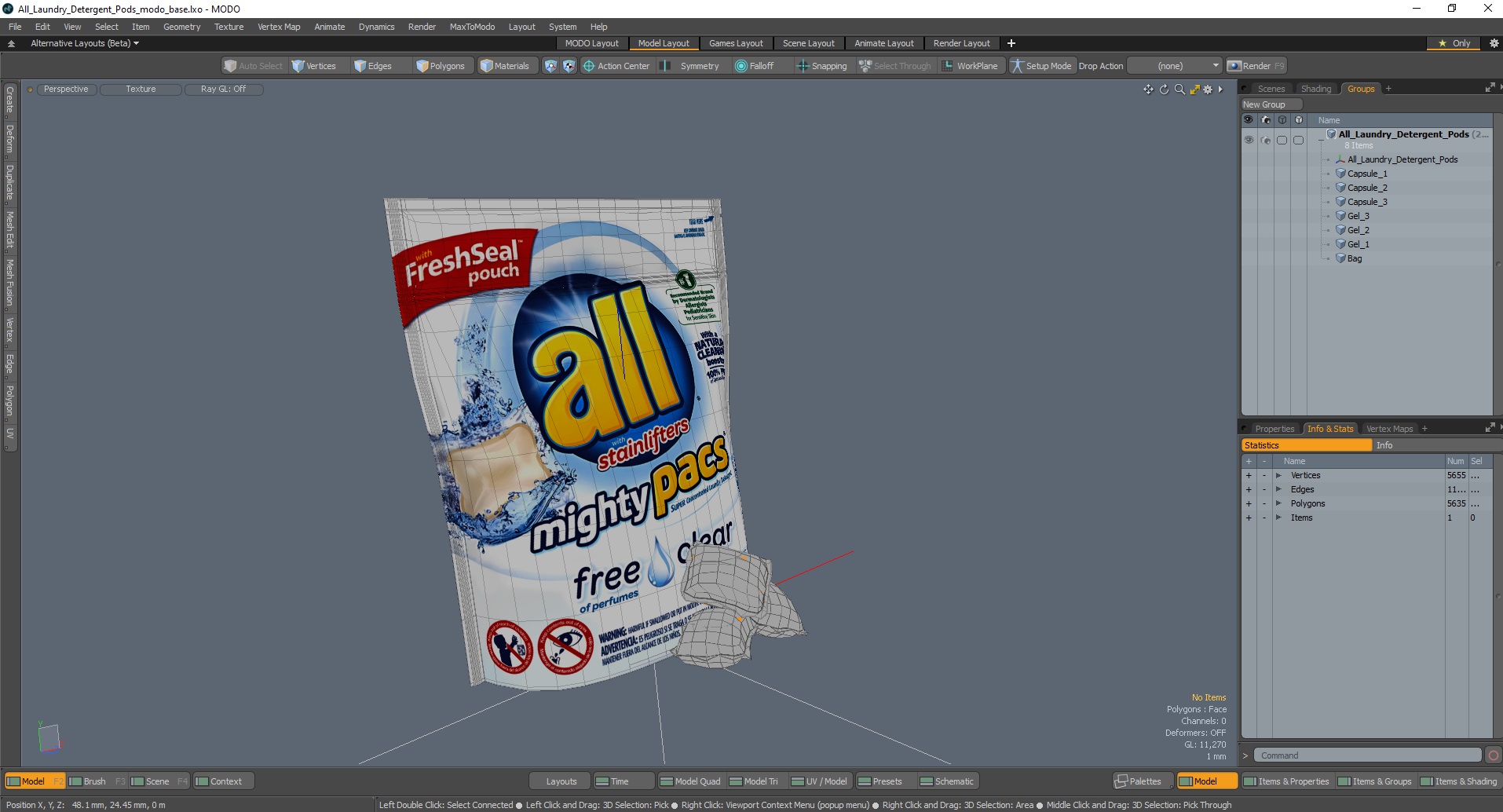Add a new layout tab with plus
This screenshot has width=1503, height=812.
pos(1011,43)
